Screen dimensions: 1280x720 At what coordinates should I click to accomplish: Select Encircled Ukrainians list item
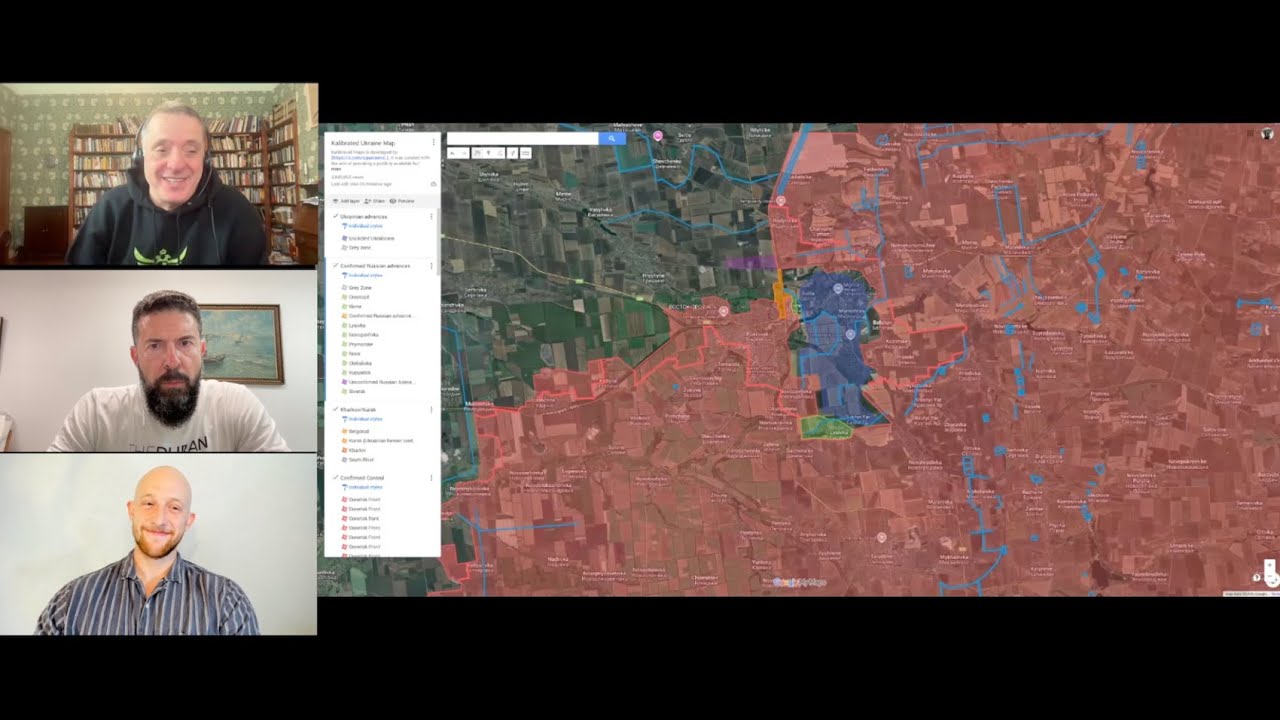(371, 238)
